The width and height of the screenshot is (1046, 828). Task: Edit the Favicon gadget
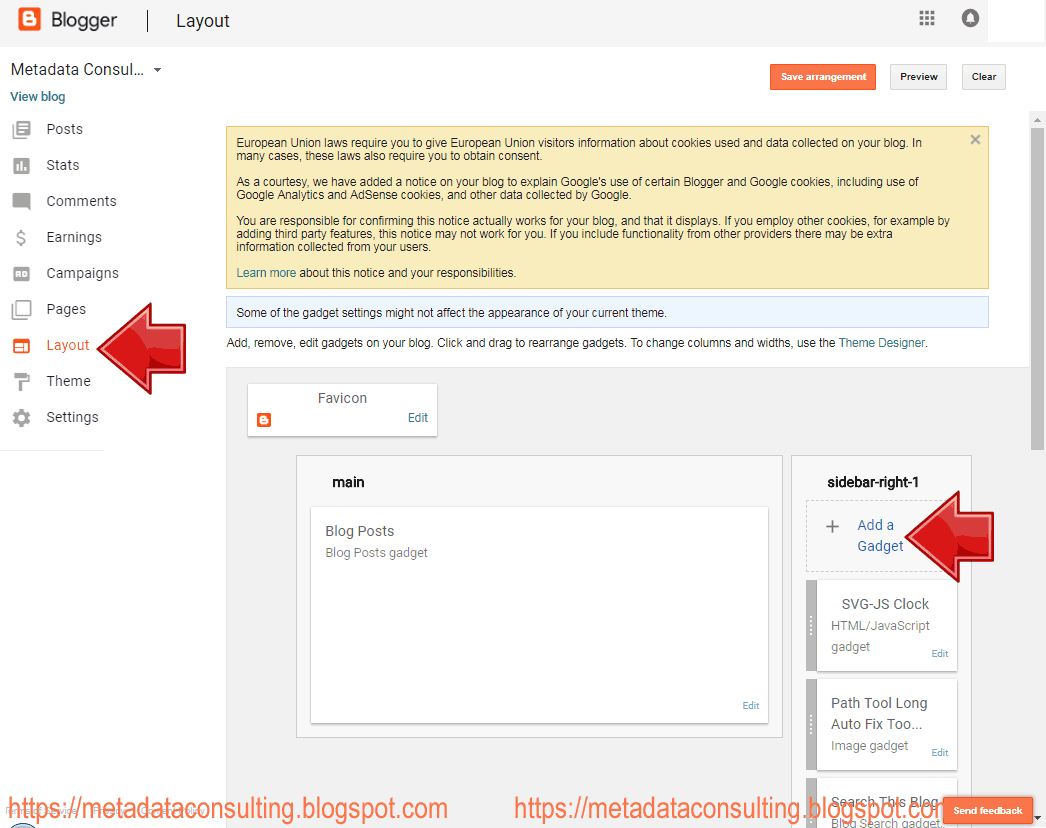(x=418, y=418)
